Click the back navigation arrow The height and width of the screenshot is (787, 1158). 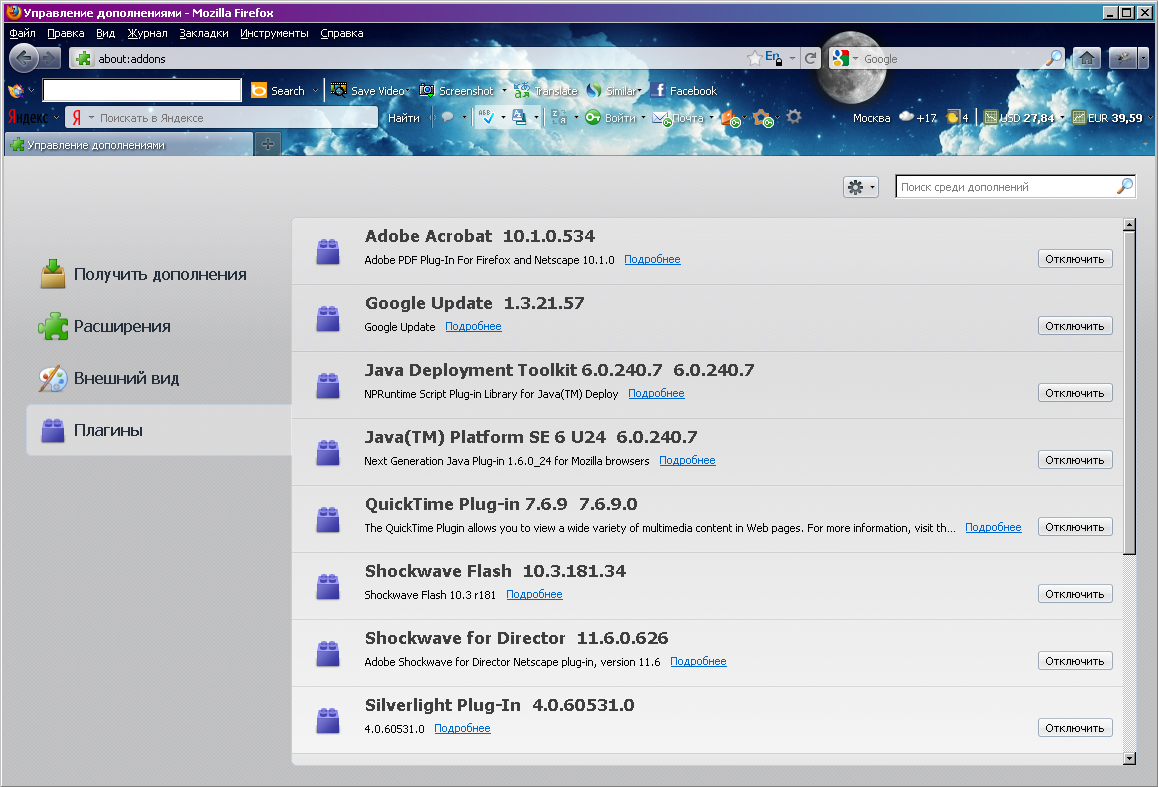(x=24, y=58)
